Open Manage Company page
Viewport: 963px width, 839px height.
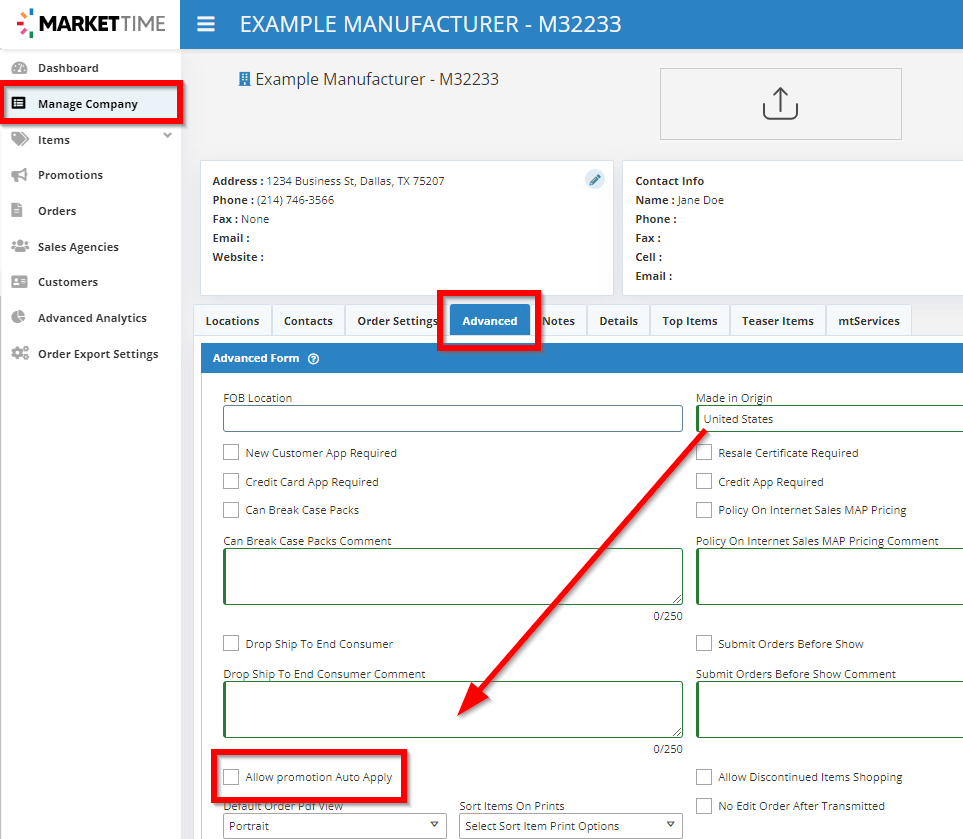90,103
